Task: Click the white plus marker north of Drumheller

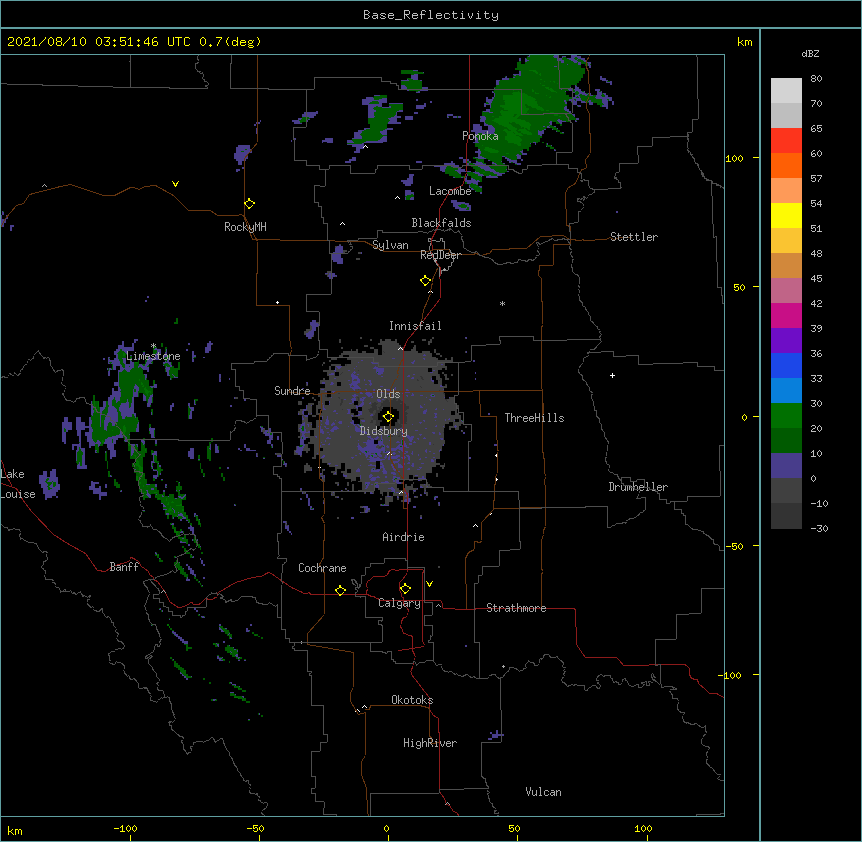Action: point(612,375)
